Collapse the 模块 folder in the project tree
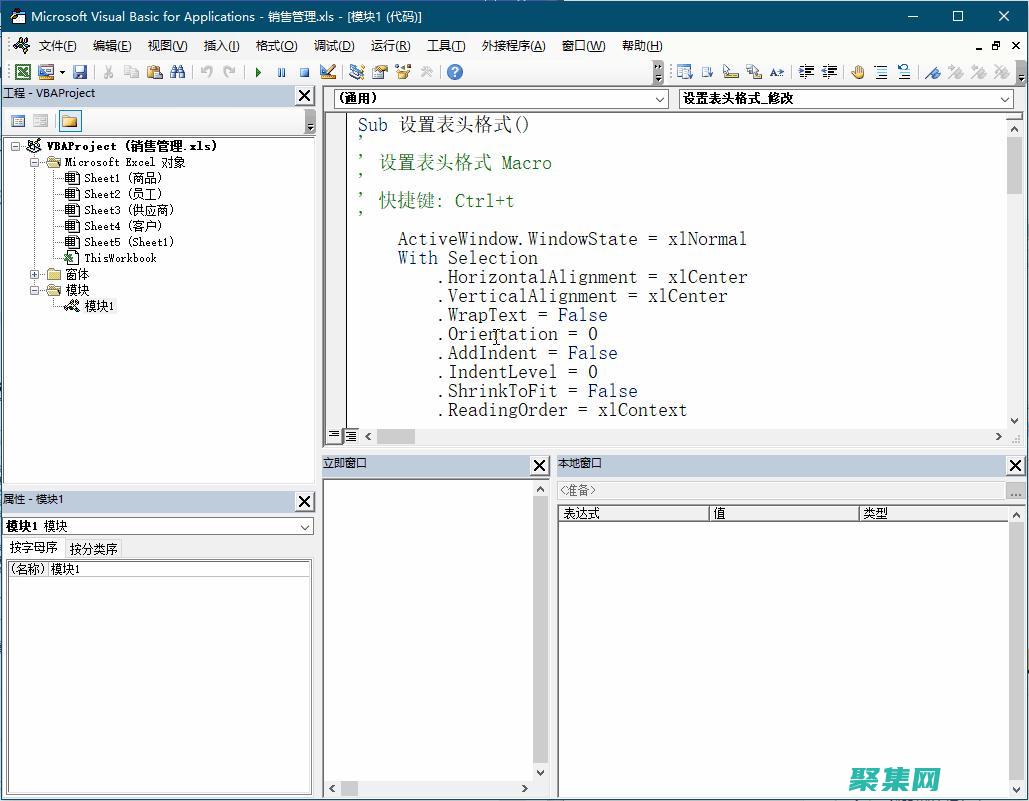This screenshot has width=1029, height=801. [x=35, y=290]
